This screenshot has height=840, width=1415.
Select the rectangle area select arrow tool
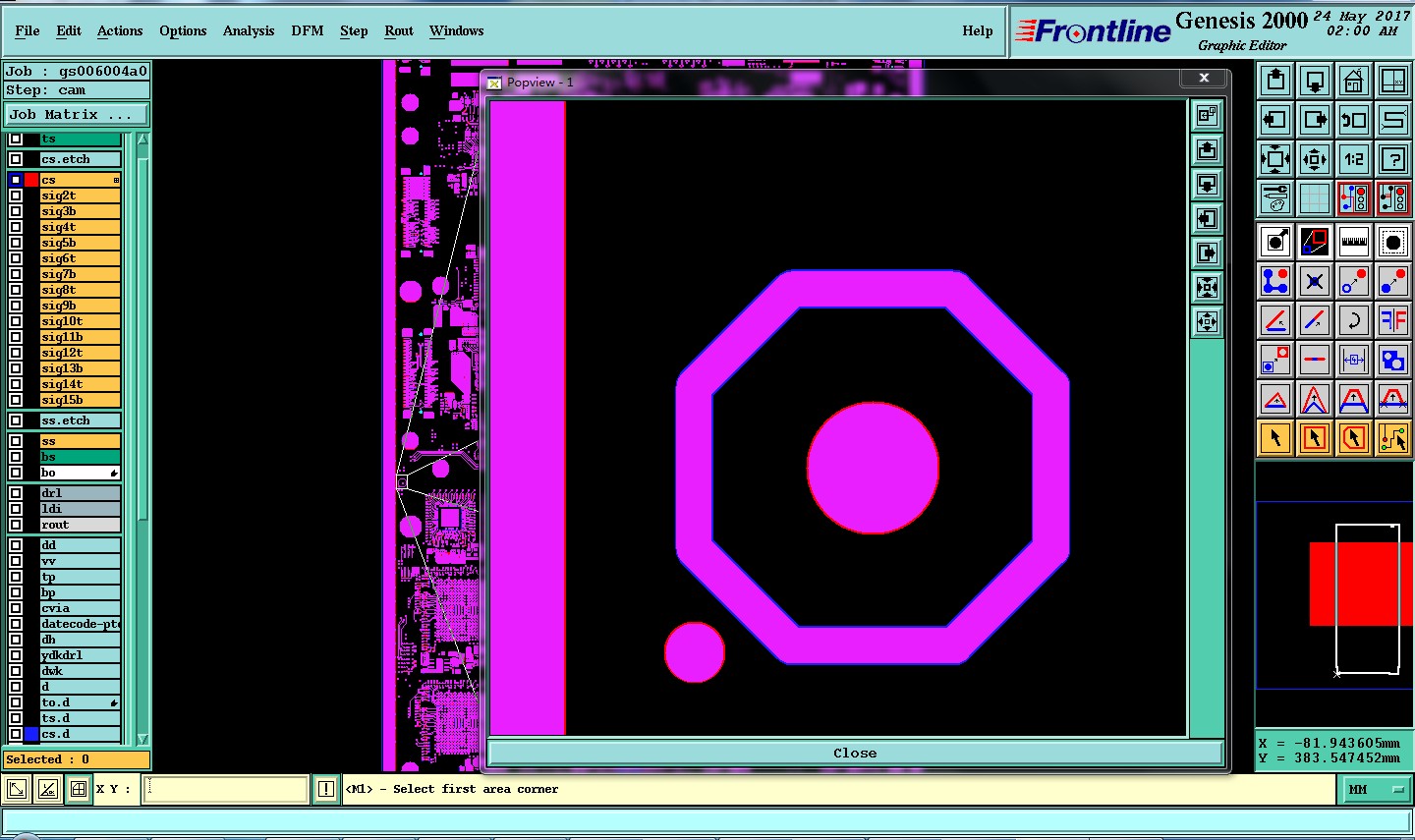click(x=1315, y=438)
